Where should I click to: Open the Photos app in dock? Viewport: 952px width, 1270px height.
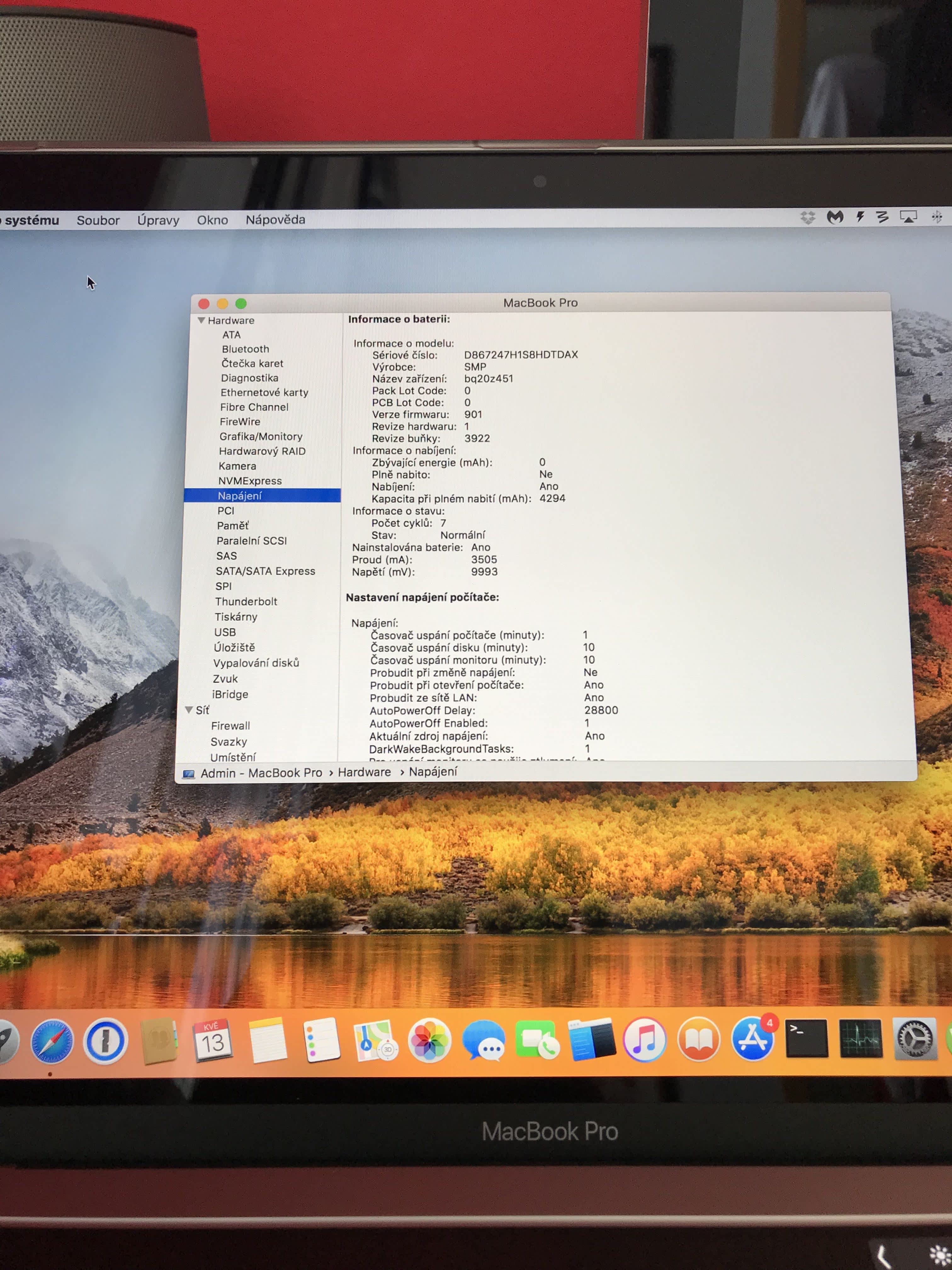pyautogui.click(x=429, y=1040)
